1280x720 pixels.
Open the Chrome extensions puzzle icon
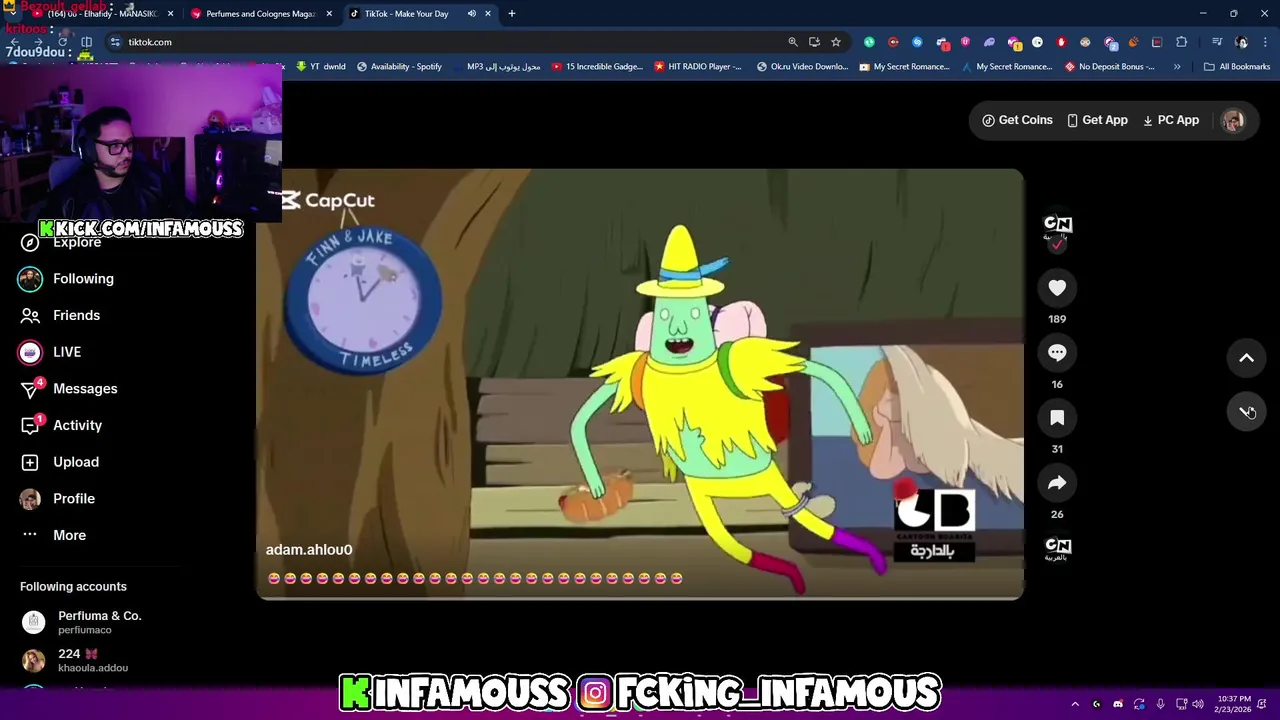[x=1182, y=42]
